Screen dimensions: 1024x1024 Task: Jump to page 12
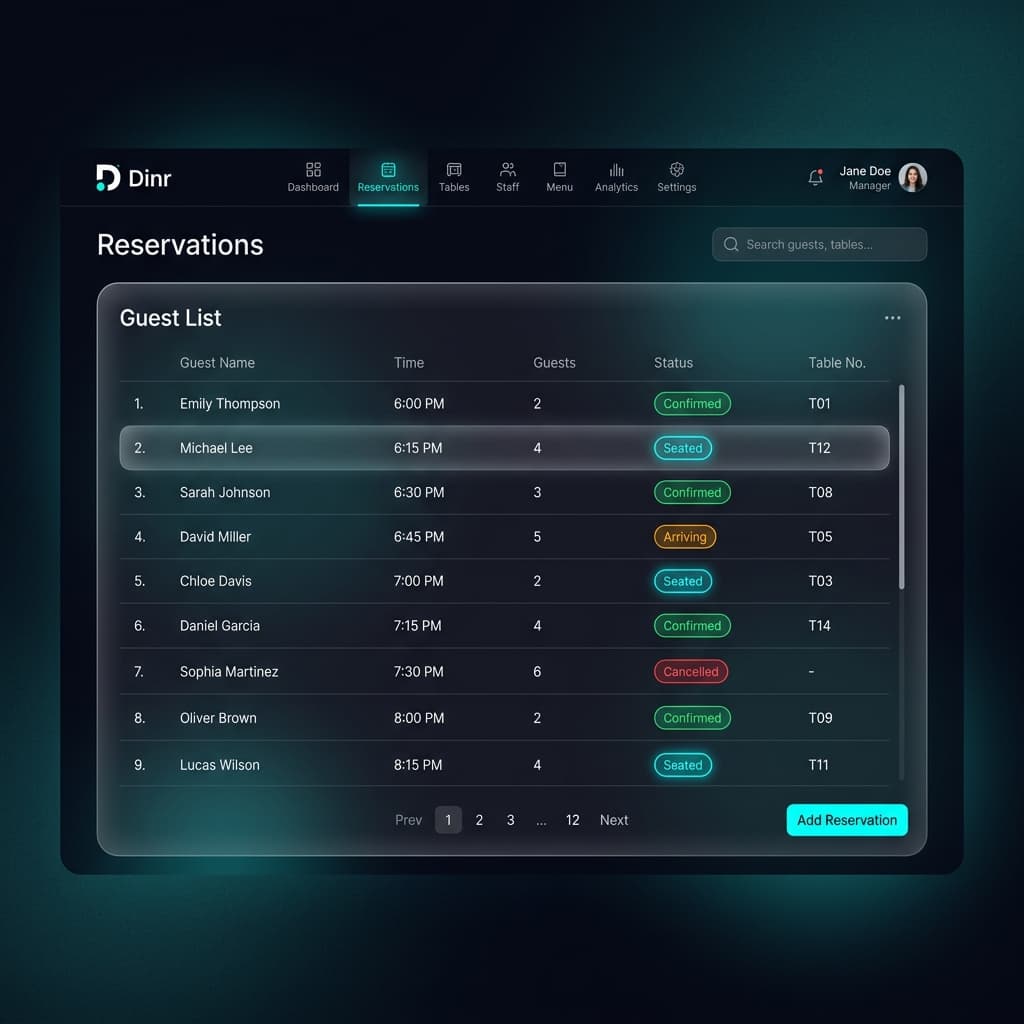pyautogui.click(x=572, y=820)
